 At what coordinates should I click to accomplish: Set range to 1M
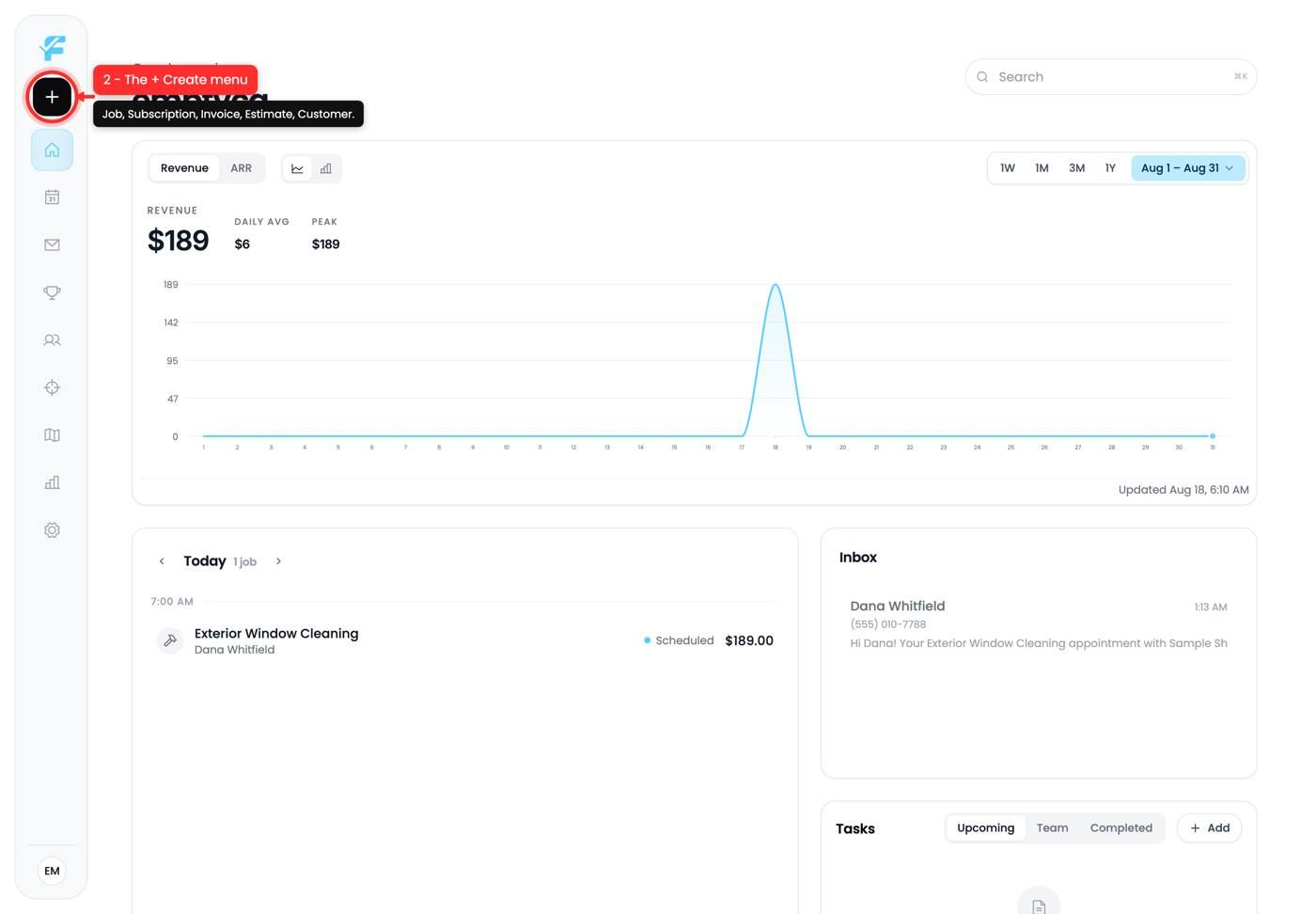[x=1042, y=168]
